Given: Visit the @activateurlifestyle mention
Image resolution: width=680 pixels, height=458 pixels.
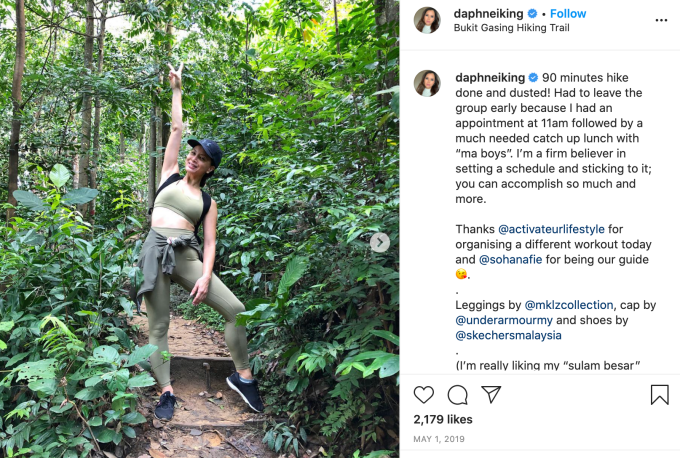Looking at the screenshot, I should pos(552,229).
